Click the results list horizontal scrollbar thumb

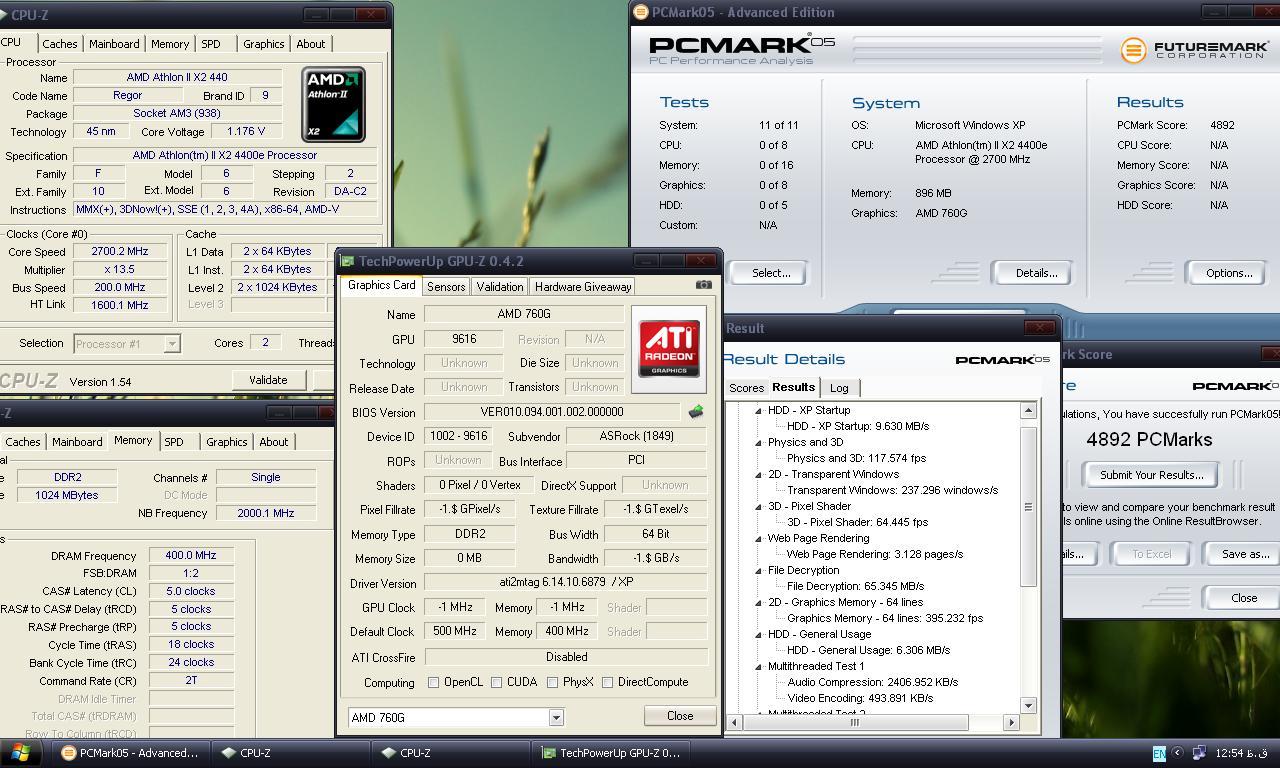pyautogui.click(x=854, y=722)
